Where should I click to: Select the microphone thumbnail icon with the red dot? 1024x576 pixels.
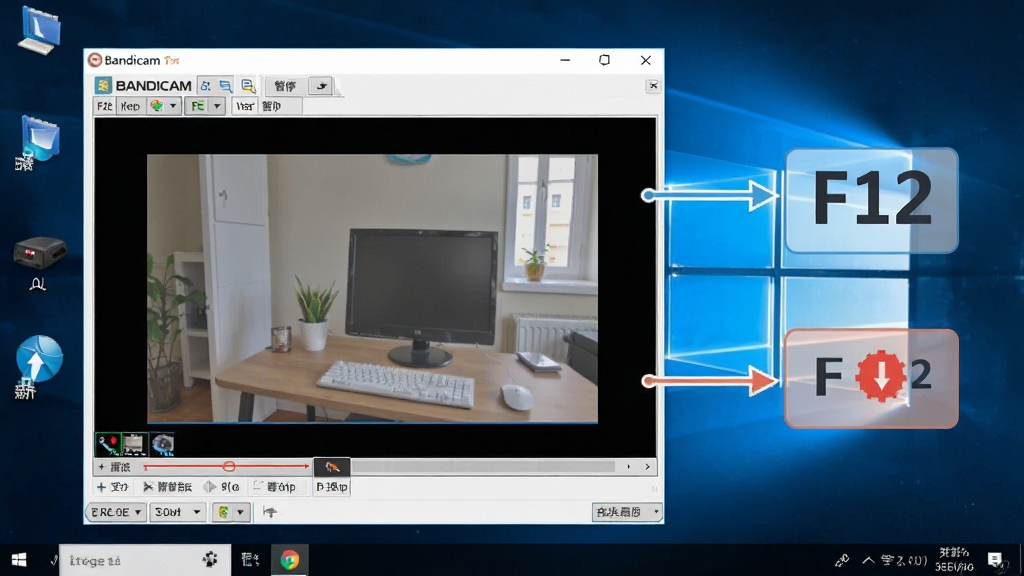(108, 444)
